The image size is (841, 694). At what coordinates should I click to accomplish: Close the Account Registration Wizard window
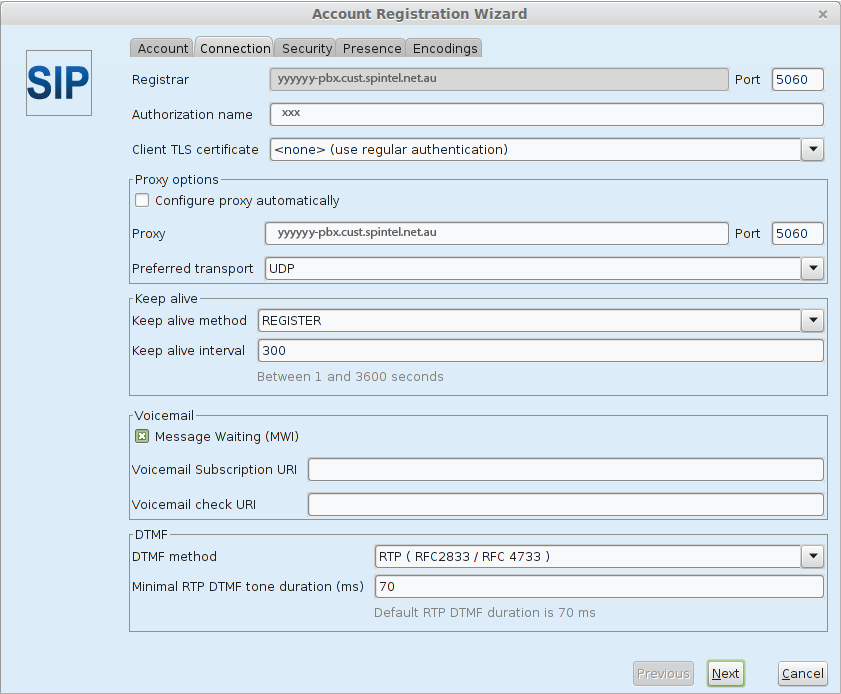[823, 14]
